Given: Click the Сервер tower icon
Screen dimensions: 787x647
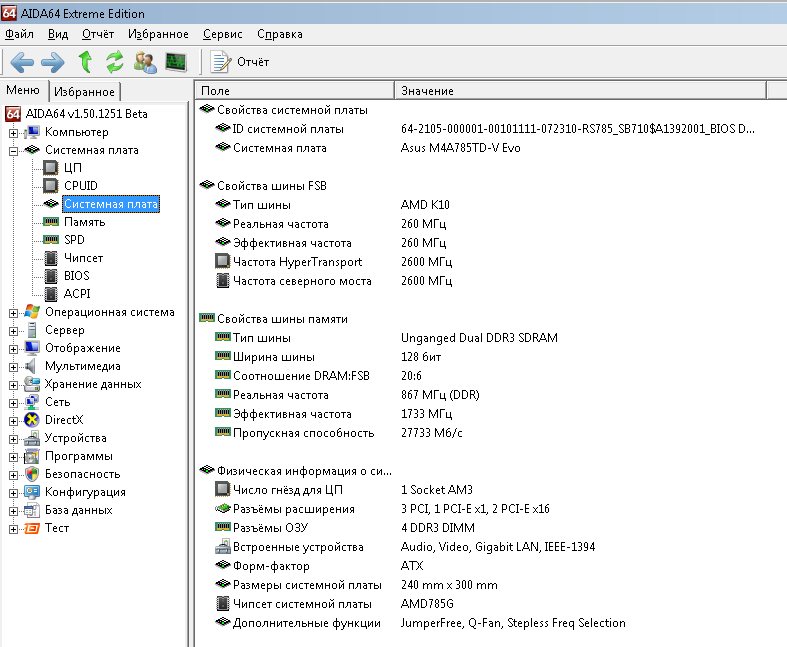Looking at the screenshot, I should [32, 330].
